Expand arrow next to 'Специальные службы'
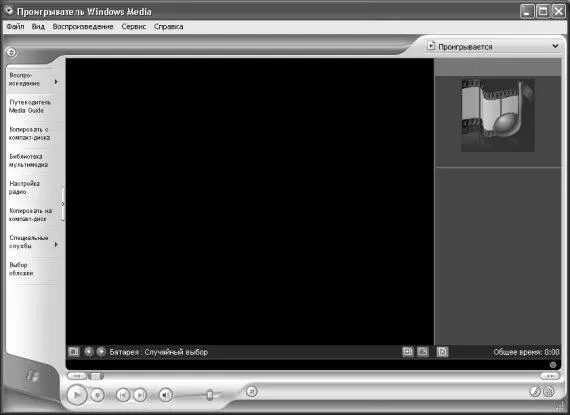Screen dimensions: 570x415 click(56, 245)
